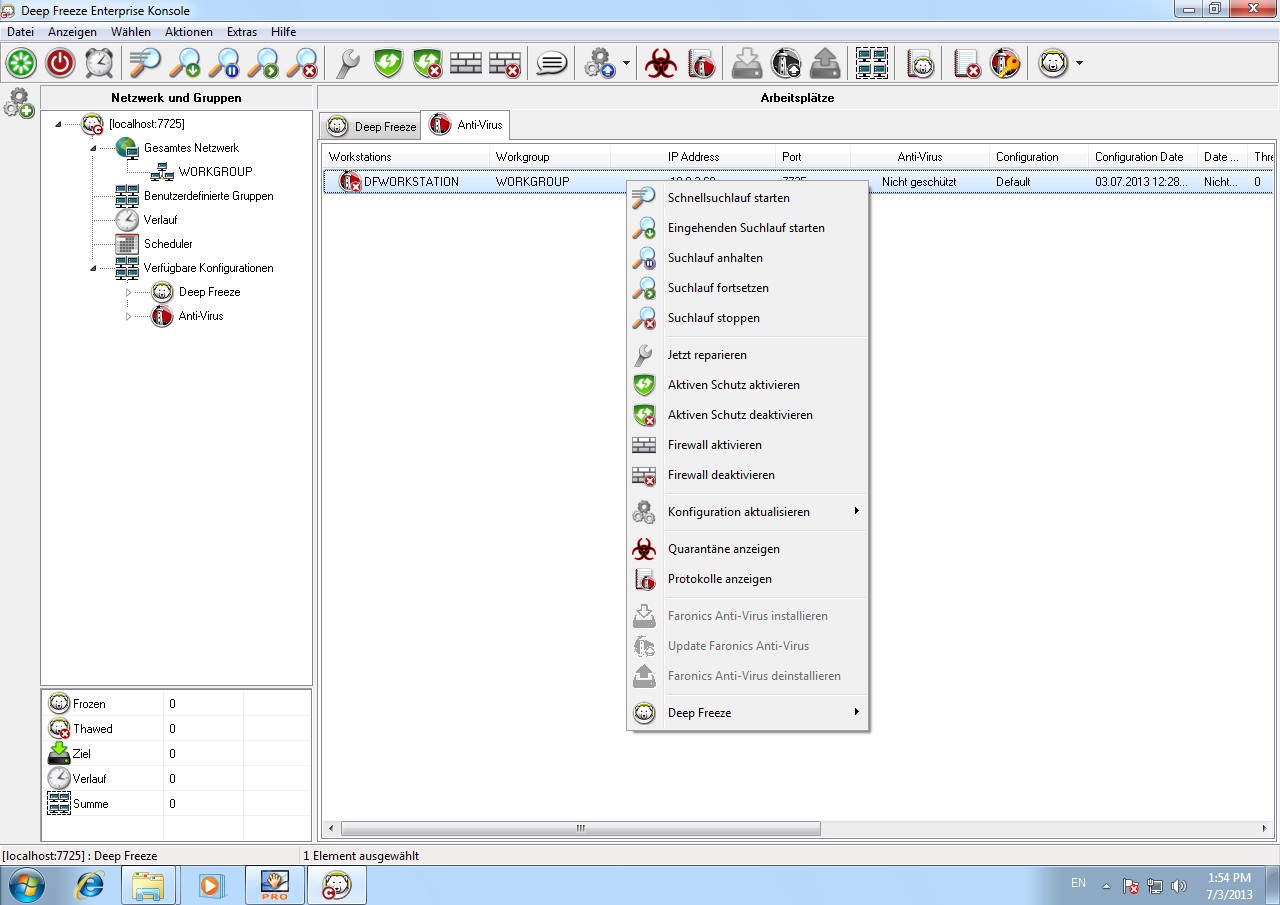Click toolbar magnifier with green down arrow
The height and width of the screenshot is (905, 1280).
click(185, 64)
